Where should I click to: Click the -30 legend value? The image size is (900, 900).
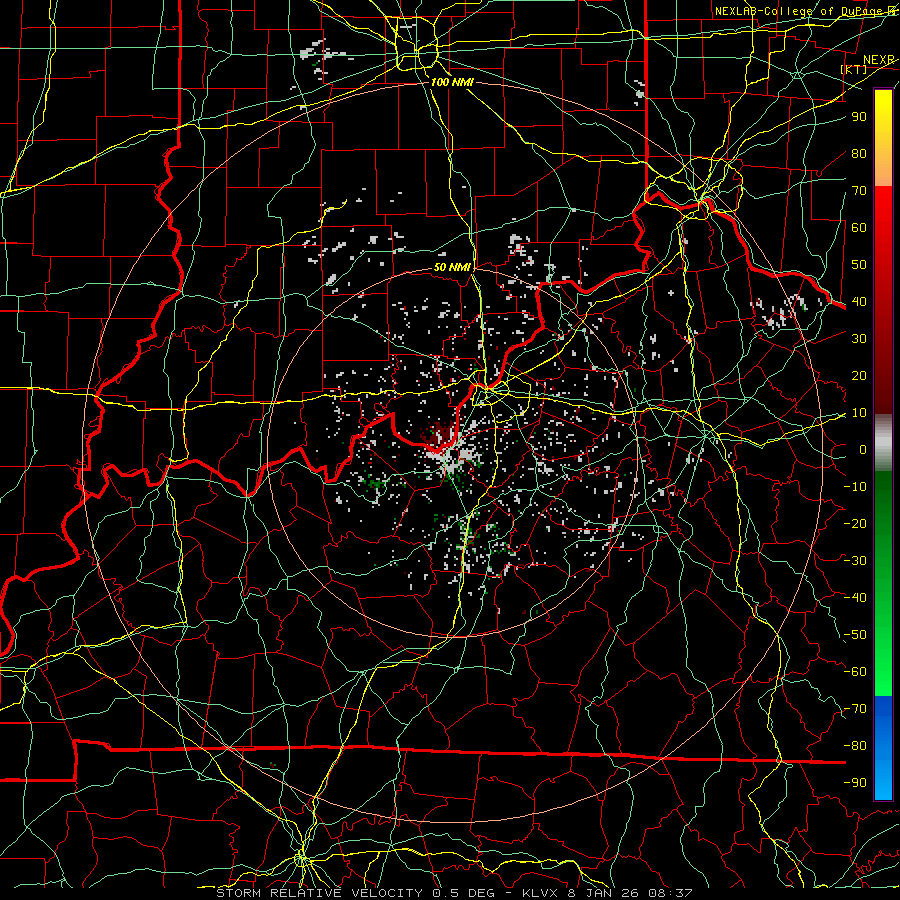pyautogui.click(x=855, y=561)
